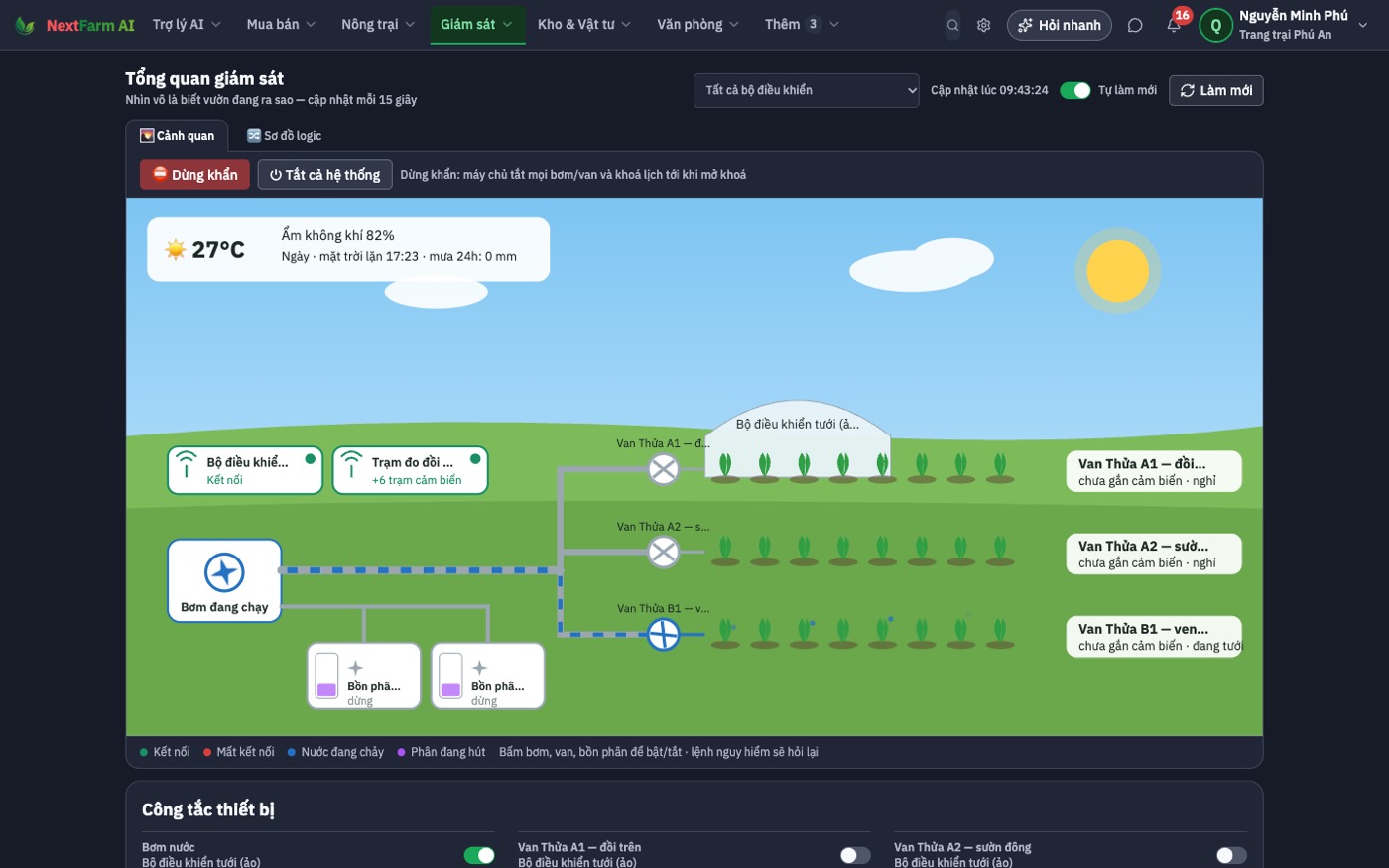This screenshot has height=868, width=1389.
Task: Turn off the Bơm nước switch
Action: click(x=479, y=855)
